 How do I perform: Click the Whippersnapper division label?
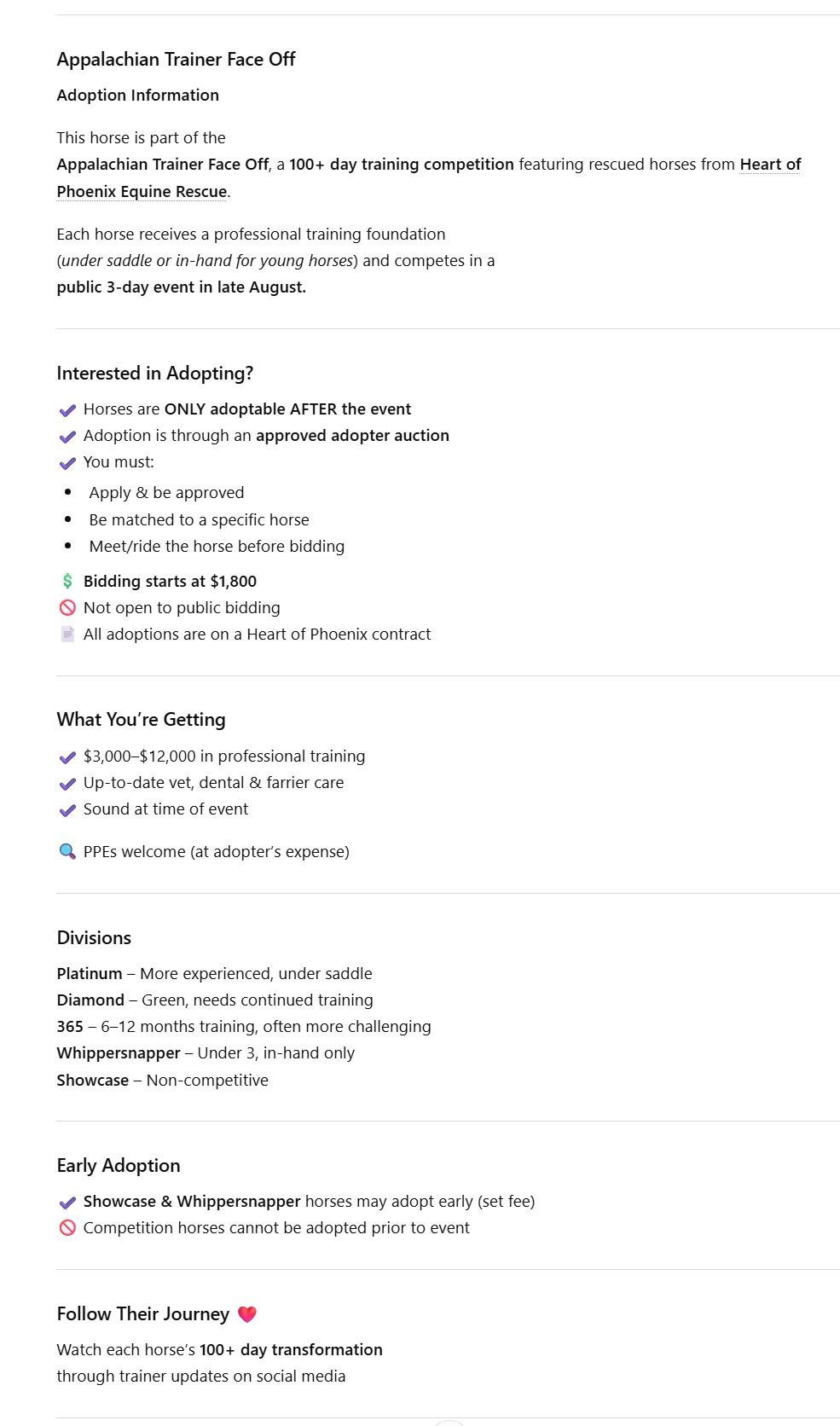point(119,1053)
